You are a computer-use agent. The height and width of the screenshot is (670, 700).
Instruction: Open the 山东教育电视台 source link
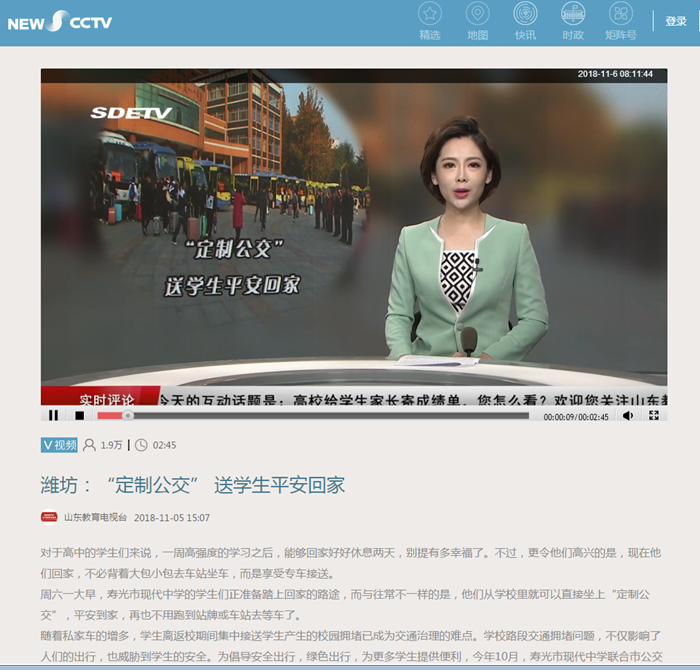pyautogui.click(x=95, y=517)
